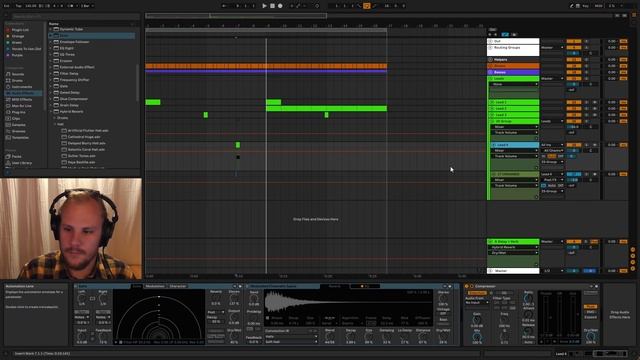Open the Drums browser category

click(x=17, y=80)
